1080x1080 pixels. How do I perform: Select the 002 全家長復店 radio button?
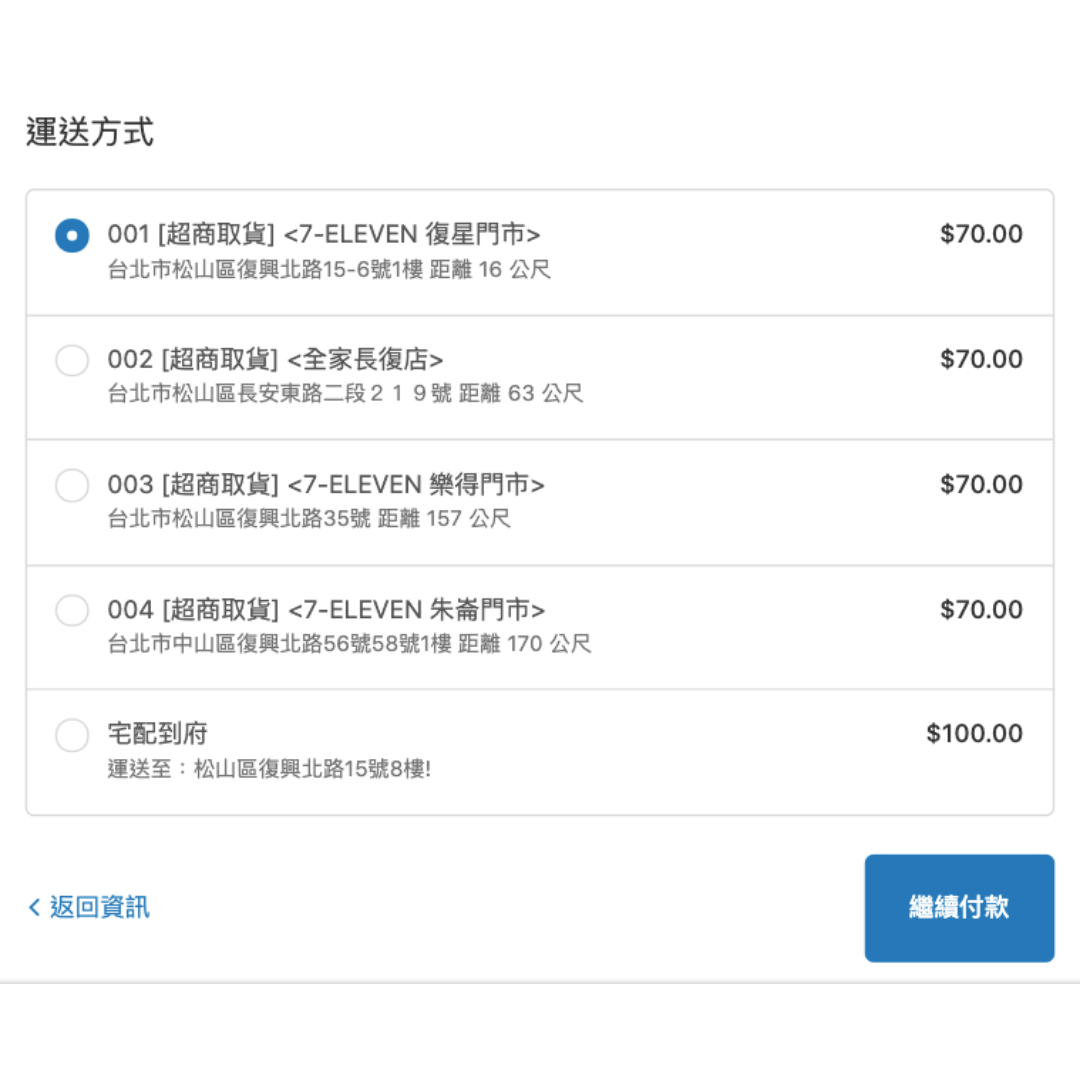(x=72, y=360)
